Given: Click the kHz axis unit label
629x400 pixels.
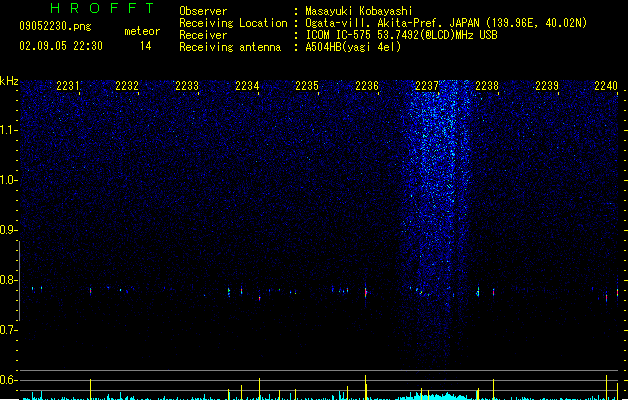Looking at the screenshot, I should point(9,81).
